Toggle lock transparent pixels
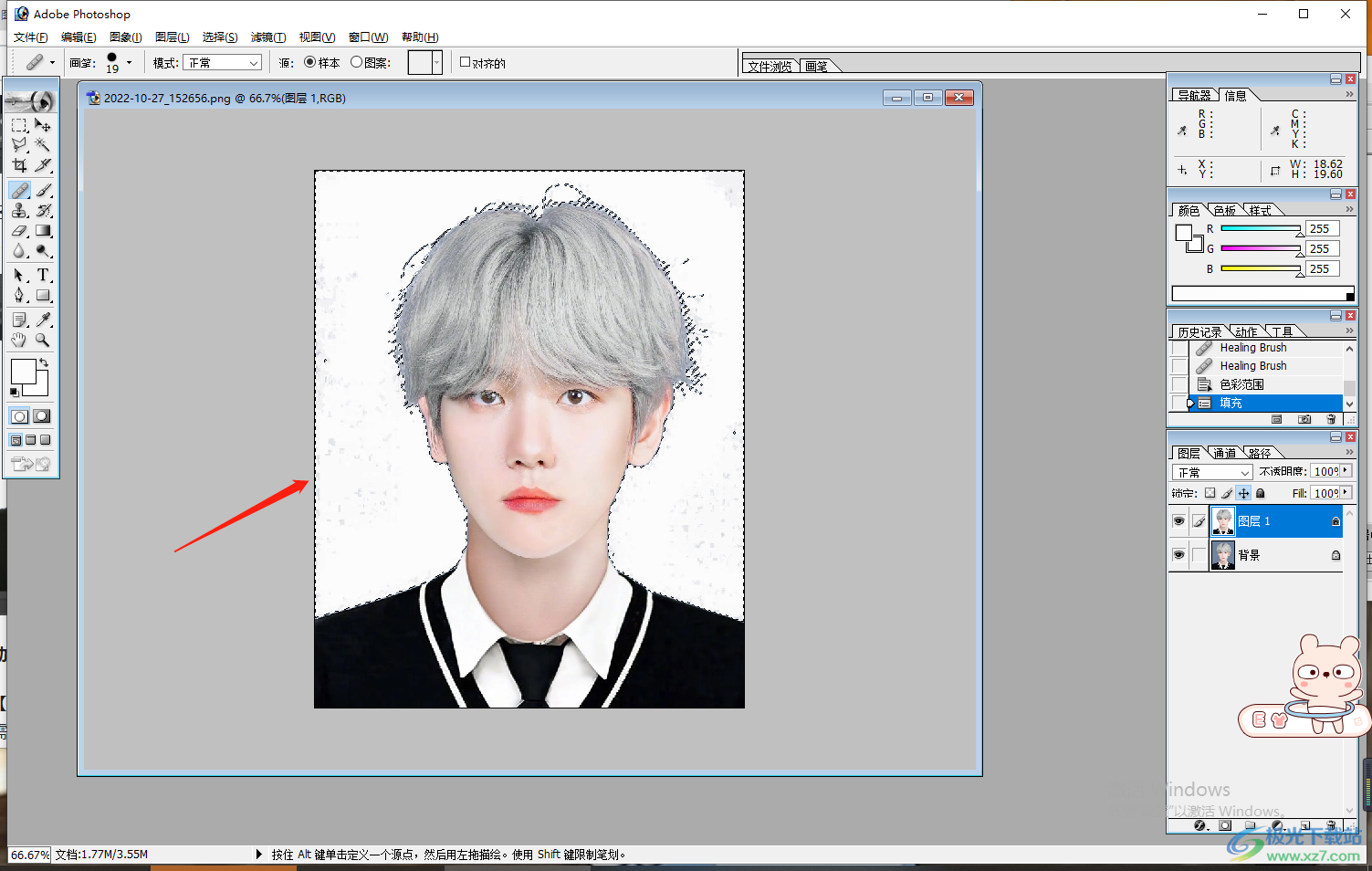Viewport: 1372px width, 871px height. tap(1210, 493)
